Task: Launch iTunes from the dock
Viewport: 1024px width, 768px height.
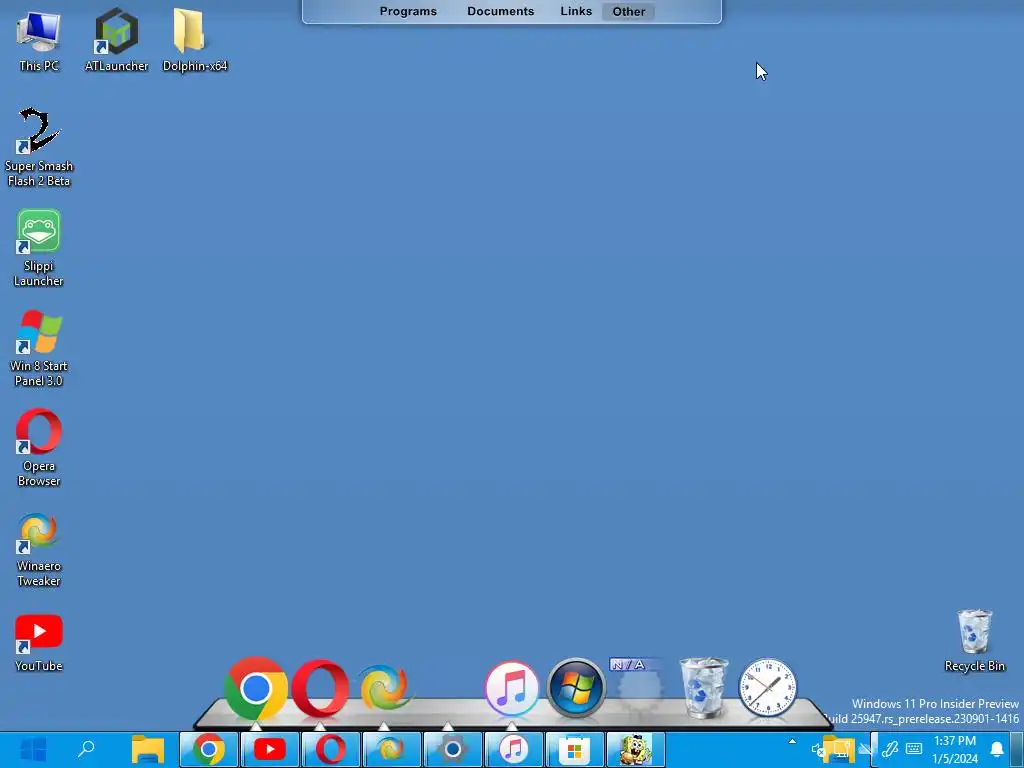Action: [512, 688]
